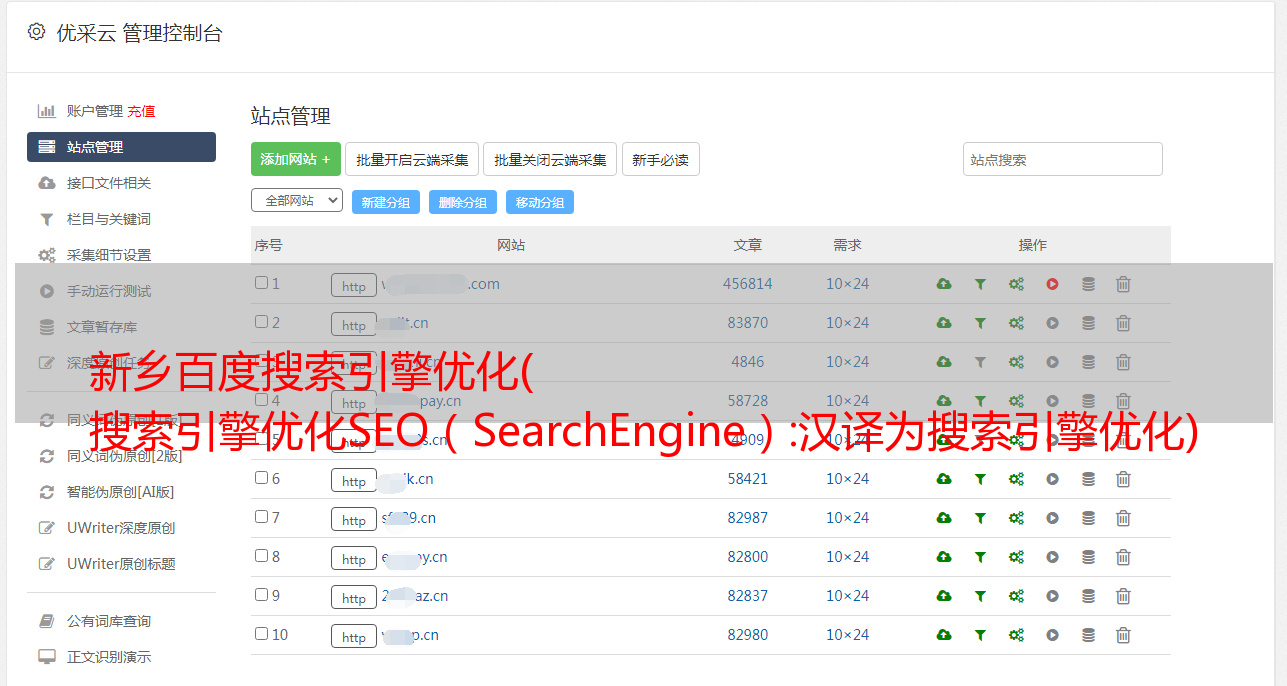This screenshot has height=686, width=1287.
Task: Go to UWriter深度原创 sidebar item
Action: (x=120, y=528)
